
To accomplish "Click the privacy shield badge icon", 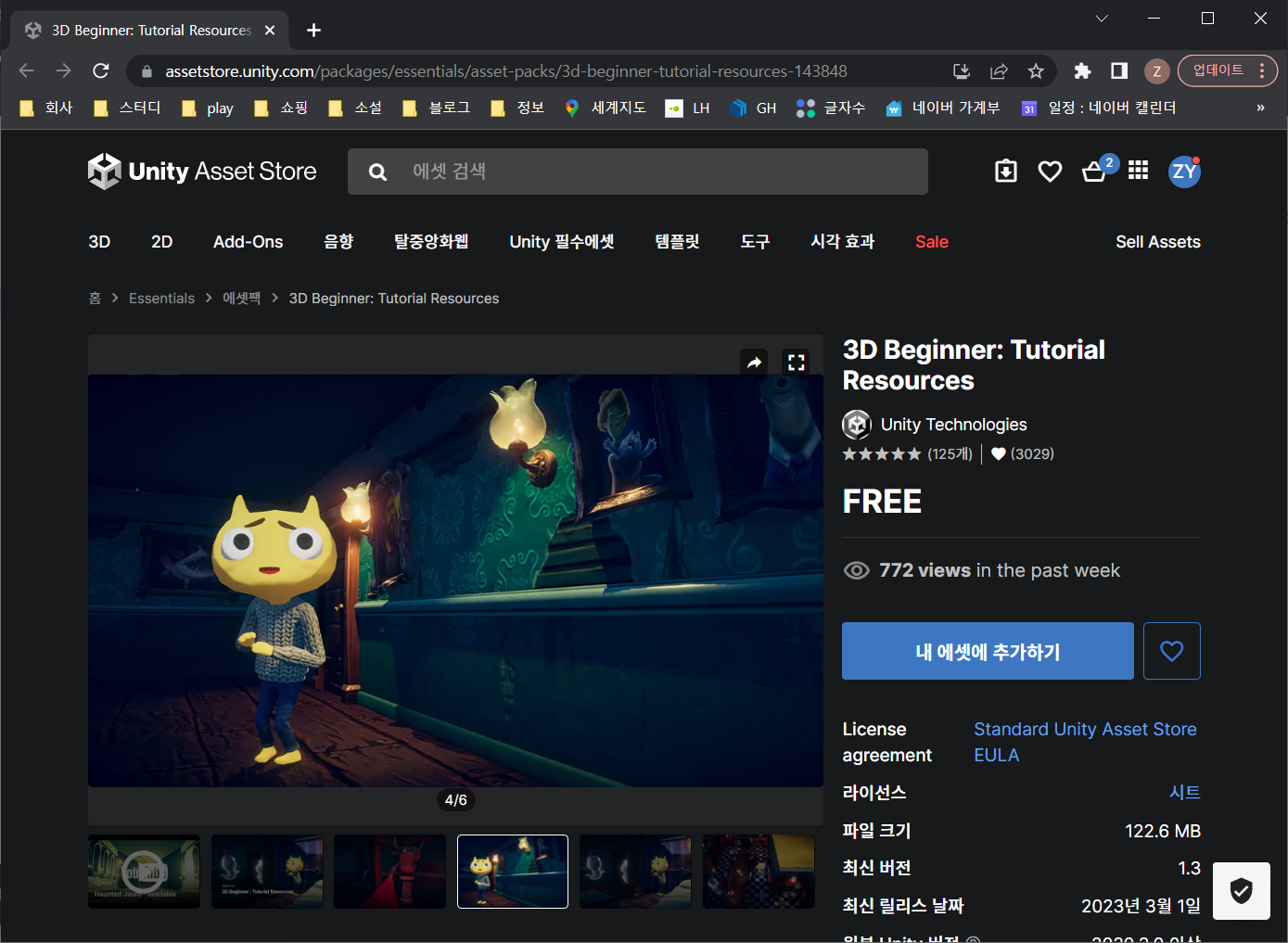I will point(1242,891).
